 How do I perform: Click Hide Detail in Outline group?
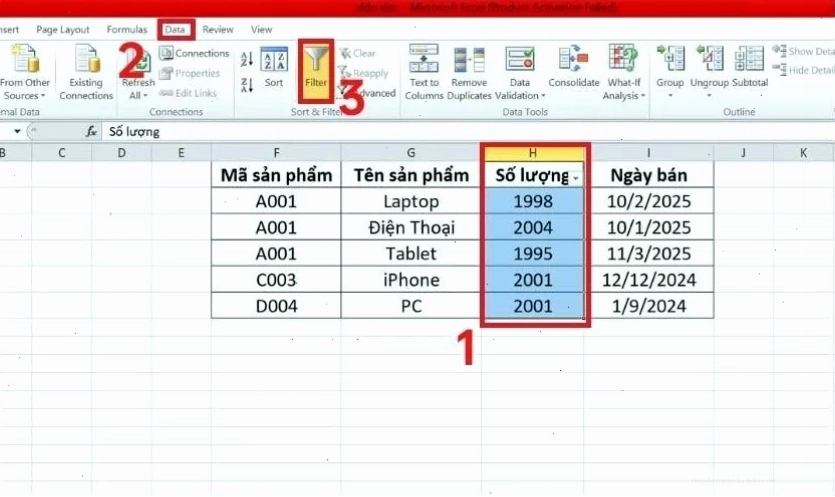(x=803, y=70)
